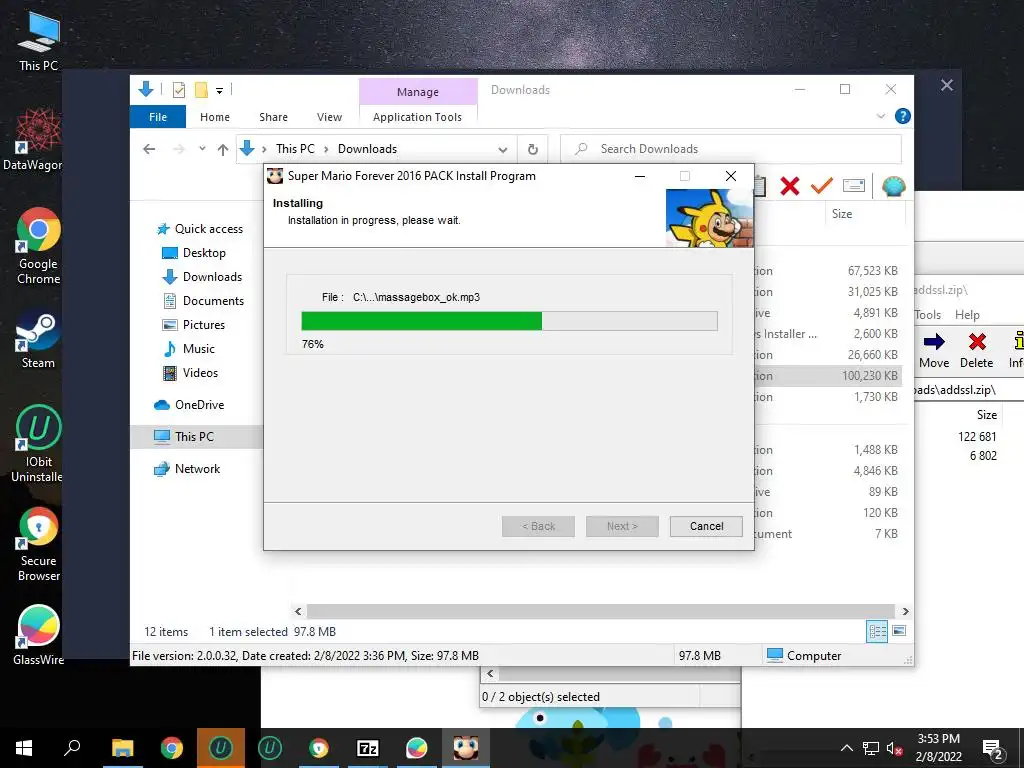Screen dimensions: 1024x768
Task: Click red X icon in rear window toolbar
Action: [790, 186]
